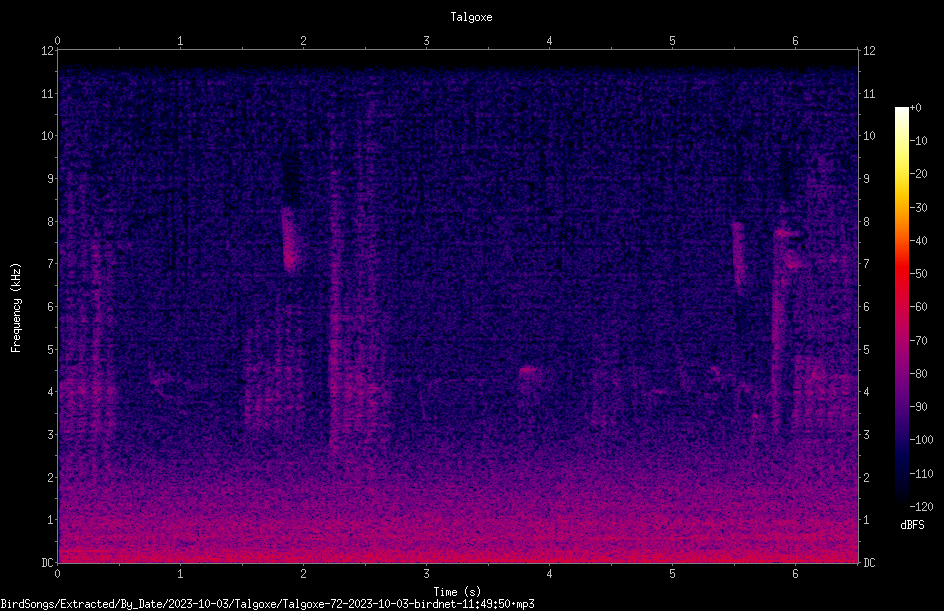Viewport: 944px width, 611px height.
Task: Click the file path caption ending in birdnet-11:49:50.mp3
Action: click(267, 604)
